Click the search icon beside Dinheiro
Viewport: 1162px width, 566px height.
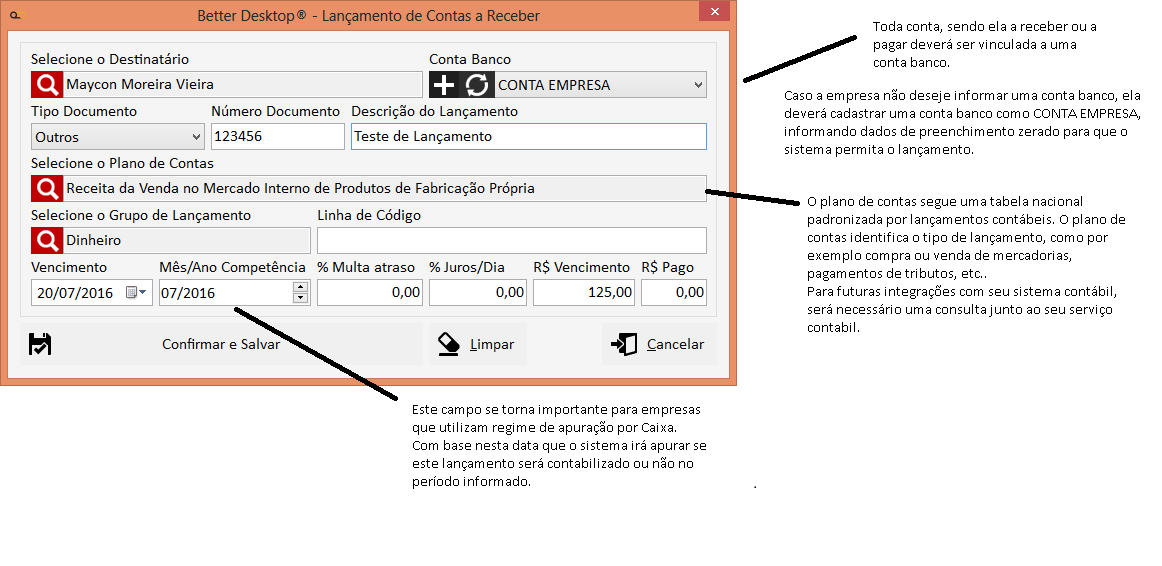tap(46, 240)
